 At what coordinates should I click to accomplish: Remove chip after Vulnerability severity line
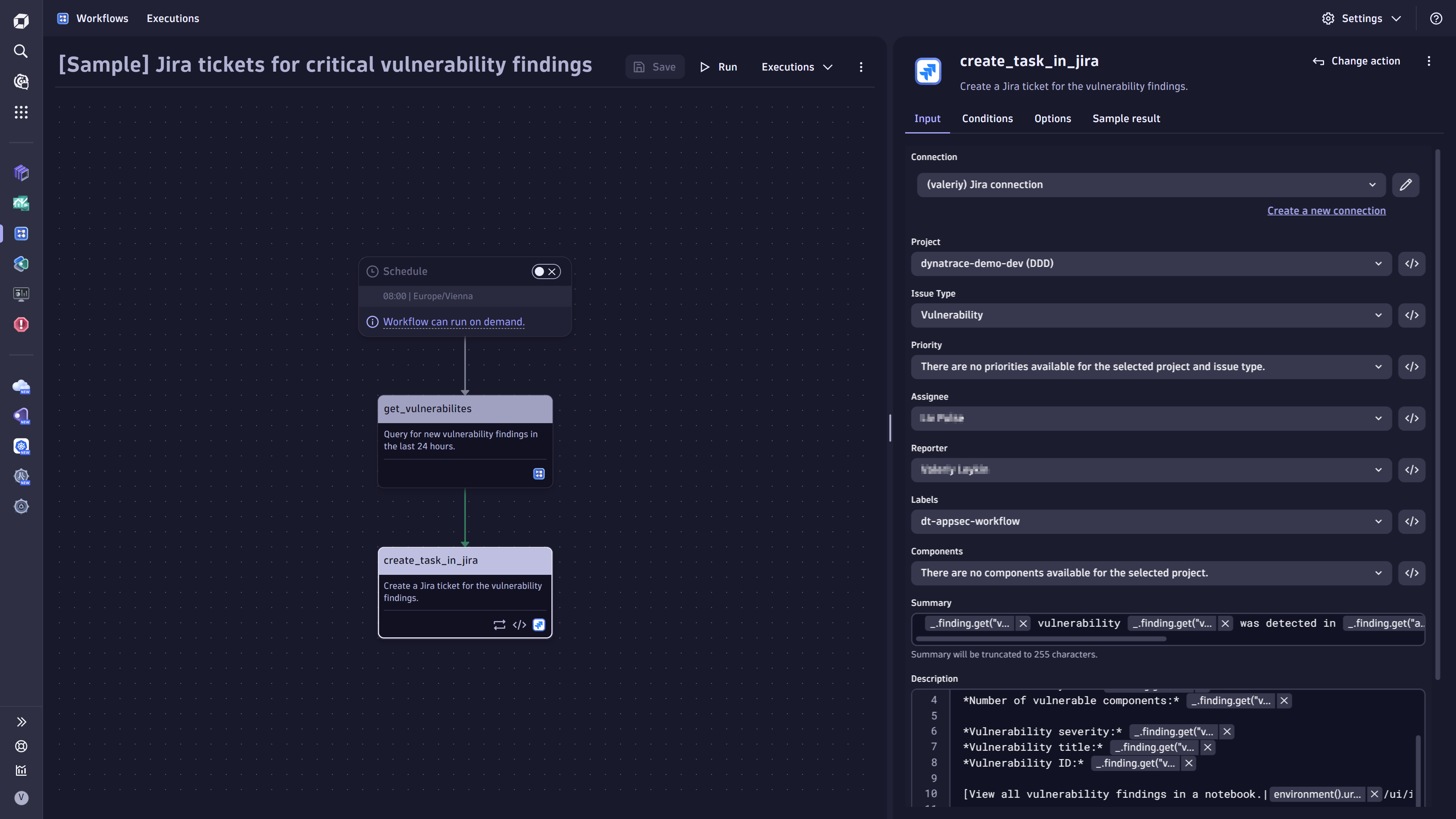pyautogui.click(x=1227, y=732)
